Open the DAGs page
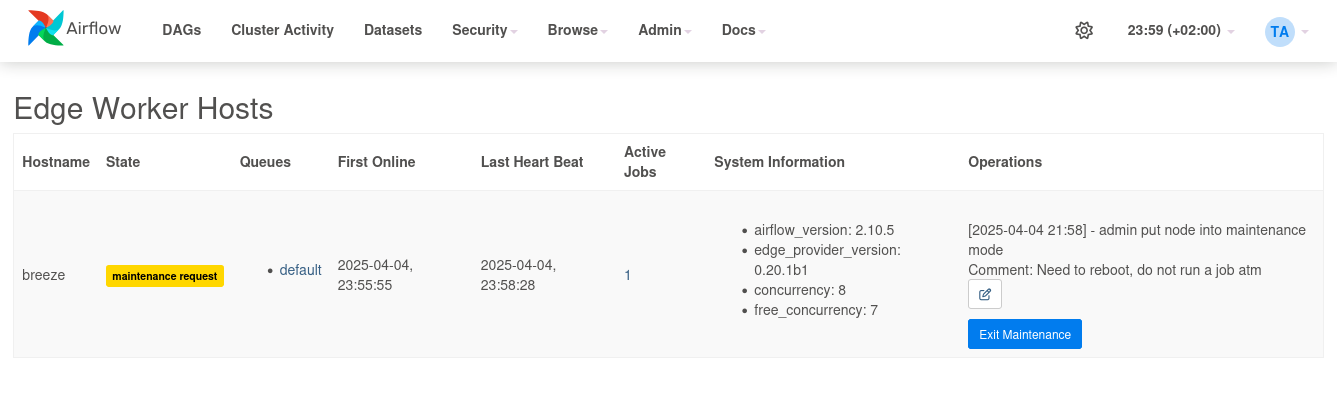The image size is (1337, 394). (x=182, y=30)
